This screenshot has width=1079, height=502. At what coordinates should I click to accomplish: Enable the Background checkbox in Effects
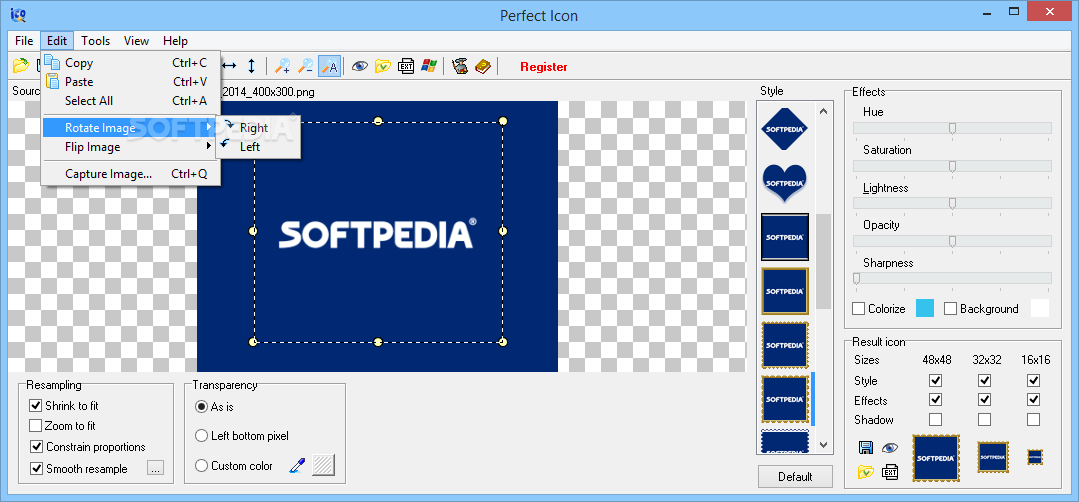point(950,309)
